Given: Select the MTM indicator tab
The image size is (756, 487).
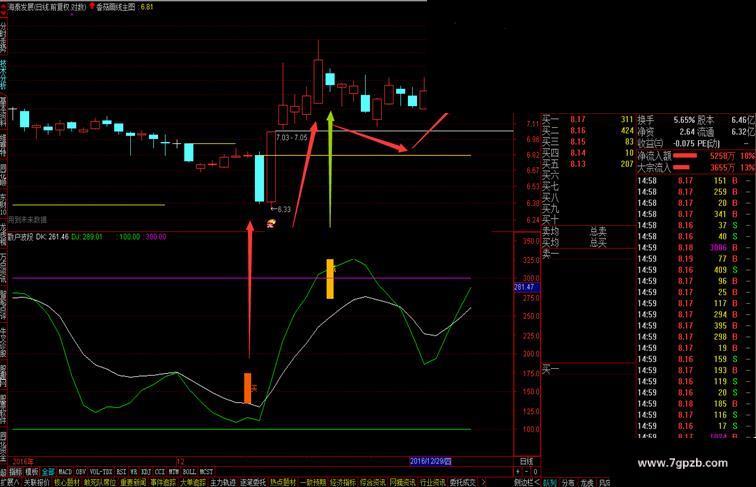Looking at the screenshot, I should tap(174, 472).
